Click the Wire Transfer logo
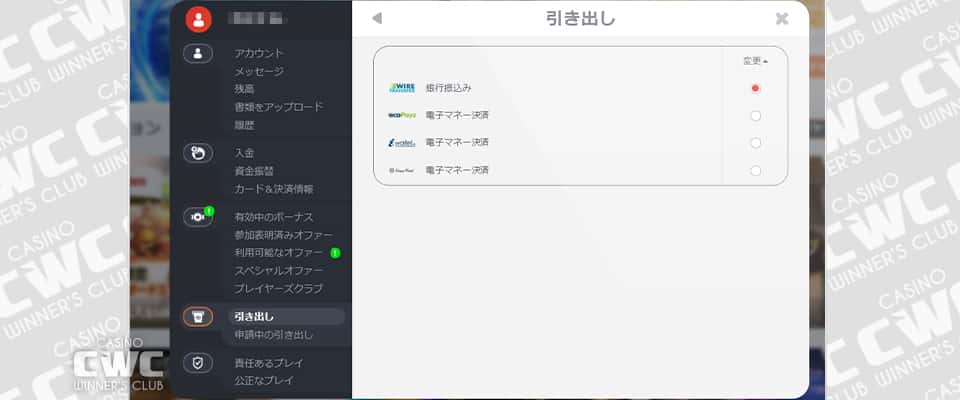Screen dimensions: 960x400 [402, 88]
